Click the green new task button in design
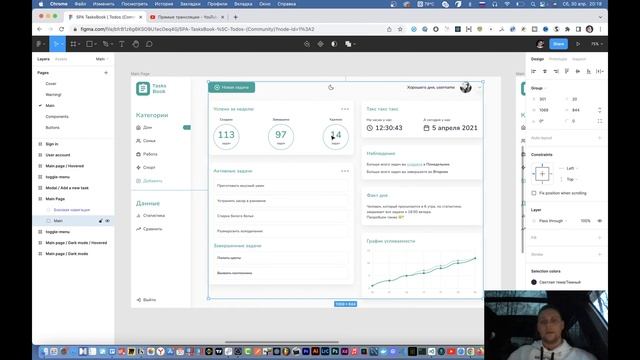This screenshot has width=640, height=360. pyautogui.click(x=232, y=87)
